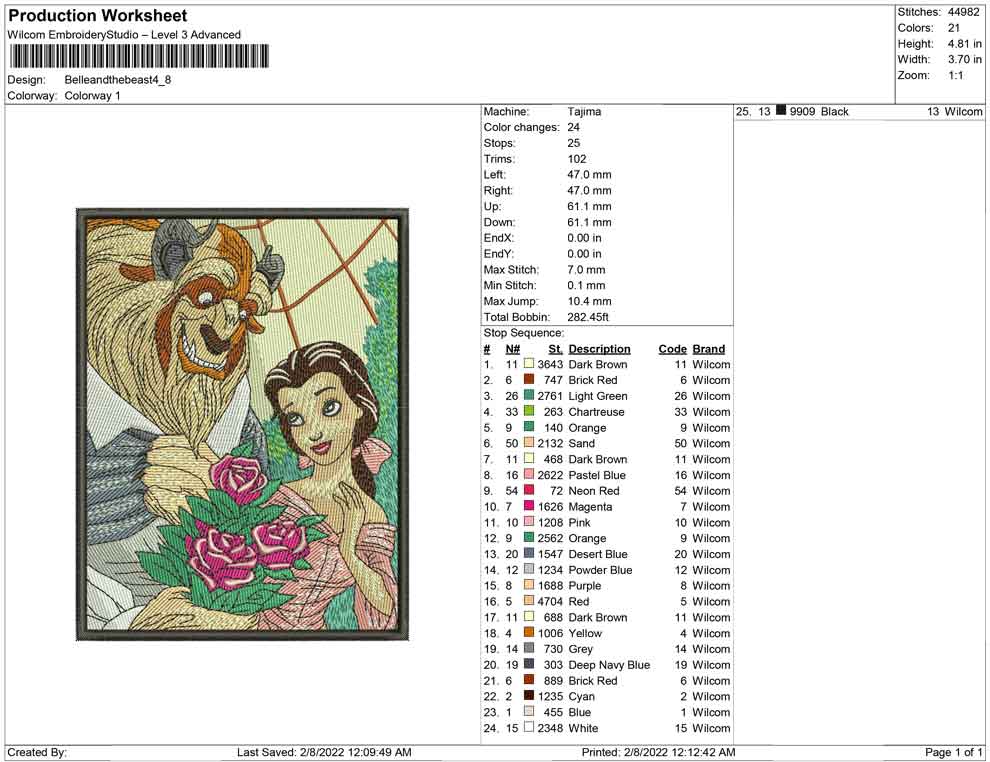The image size is (990, 762).
Task: Select the Blue swatch in stop 23
Action: [529, 711]
